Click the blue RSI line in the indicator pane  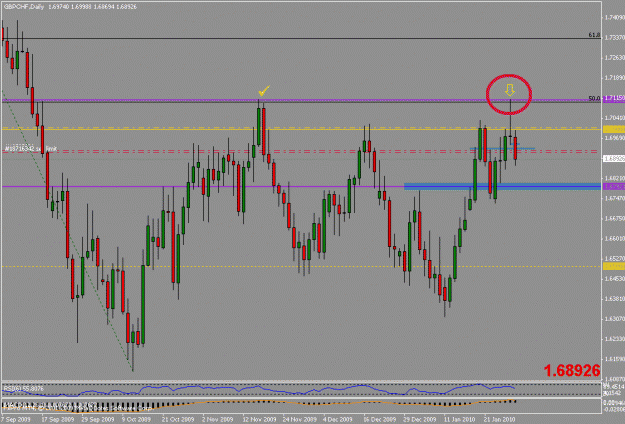[259, 389]
